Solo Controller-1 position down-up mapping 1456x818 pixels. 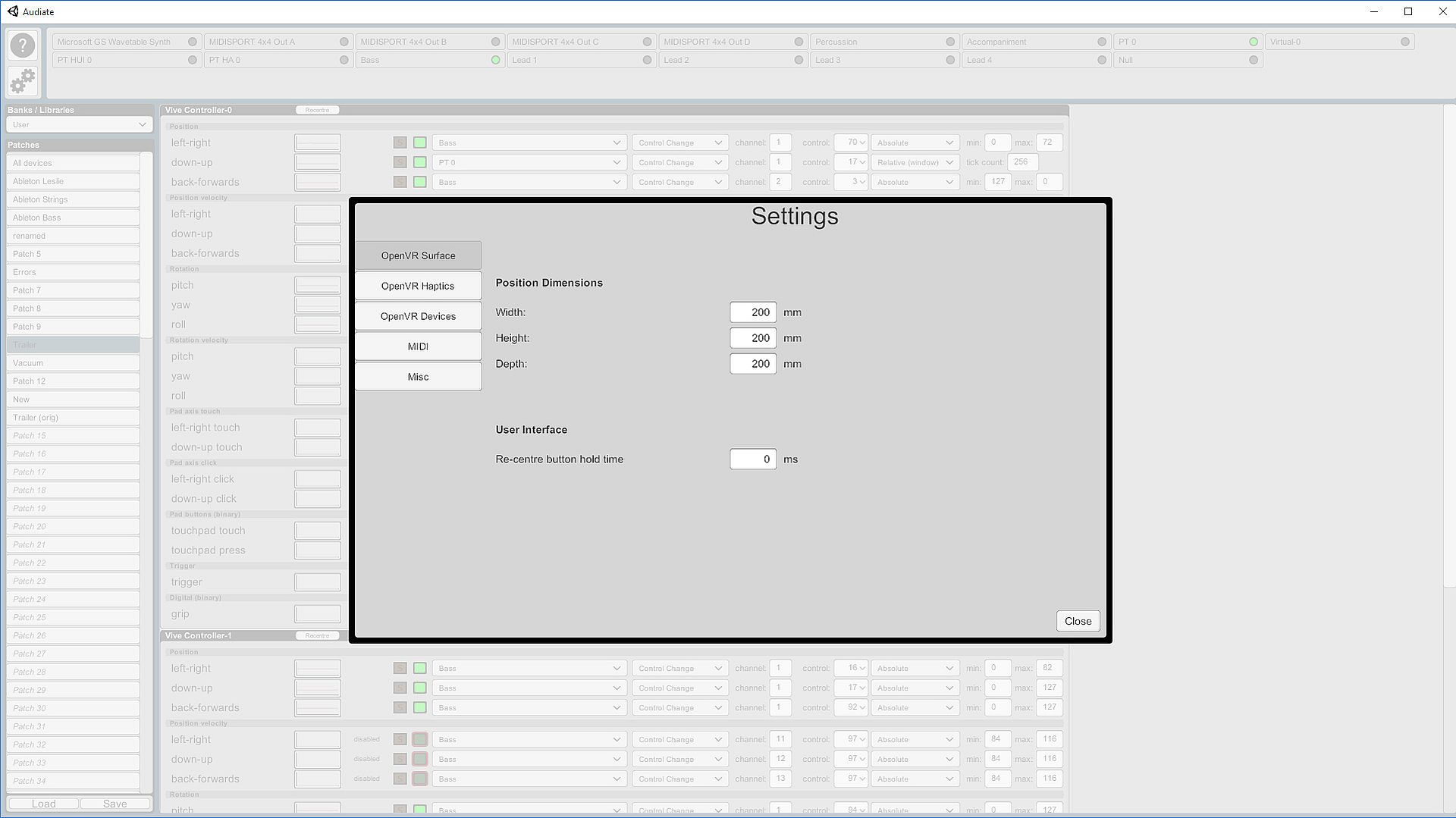point(400,688)
